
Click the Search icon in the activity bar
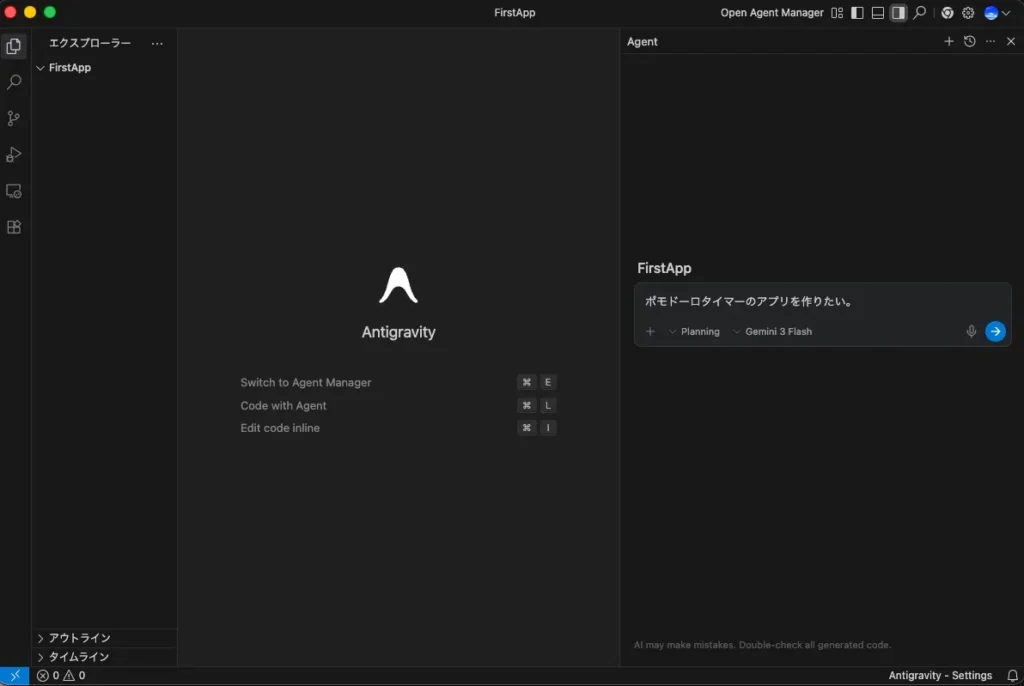pos(14,82)
